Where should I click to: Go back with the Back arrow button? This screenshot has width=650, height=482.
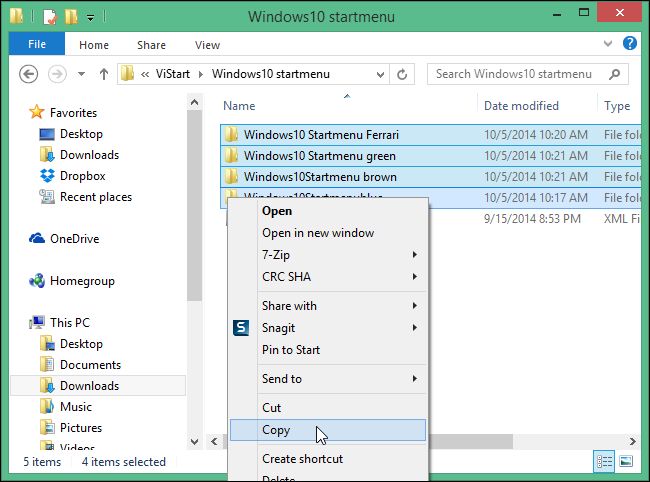(29, 74)
